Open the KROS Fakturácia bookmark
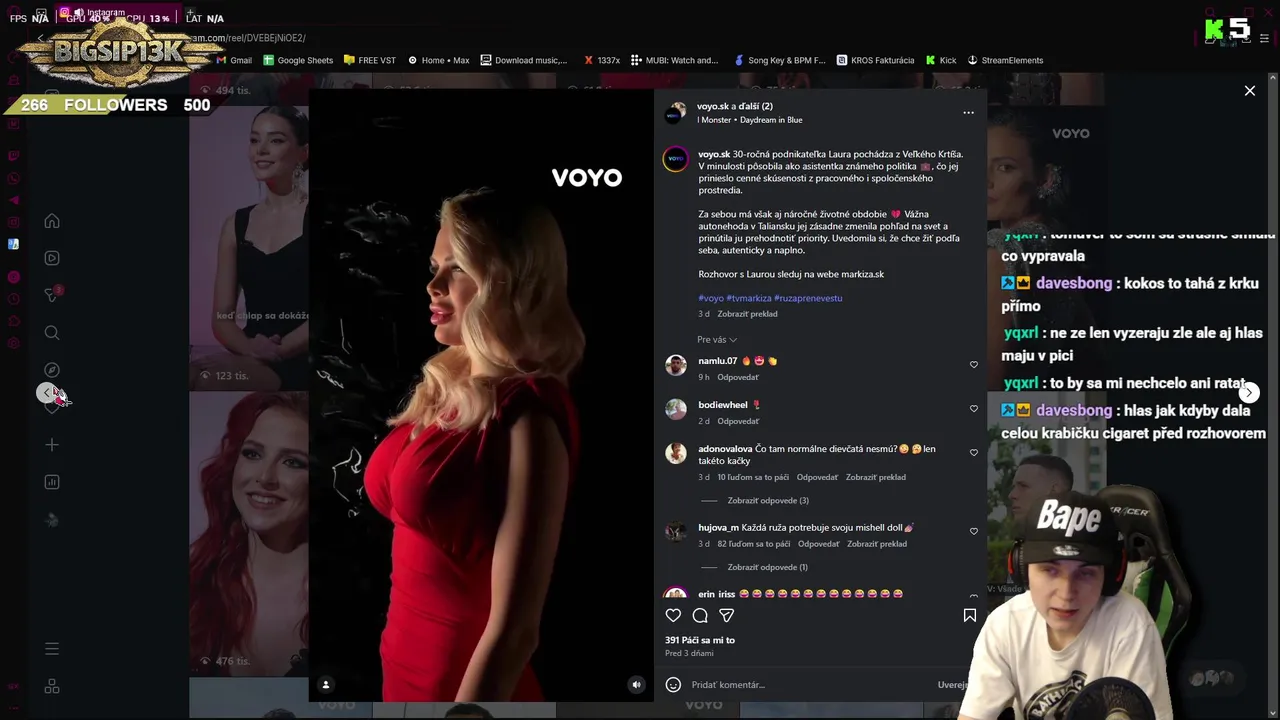The width and height of the screenshot is (1280, 720). point(875,60)
